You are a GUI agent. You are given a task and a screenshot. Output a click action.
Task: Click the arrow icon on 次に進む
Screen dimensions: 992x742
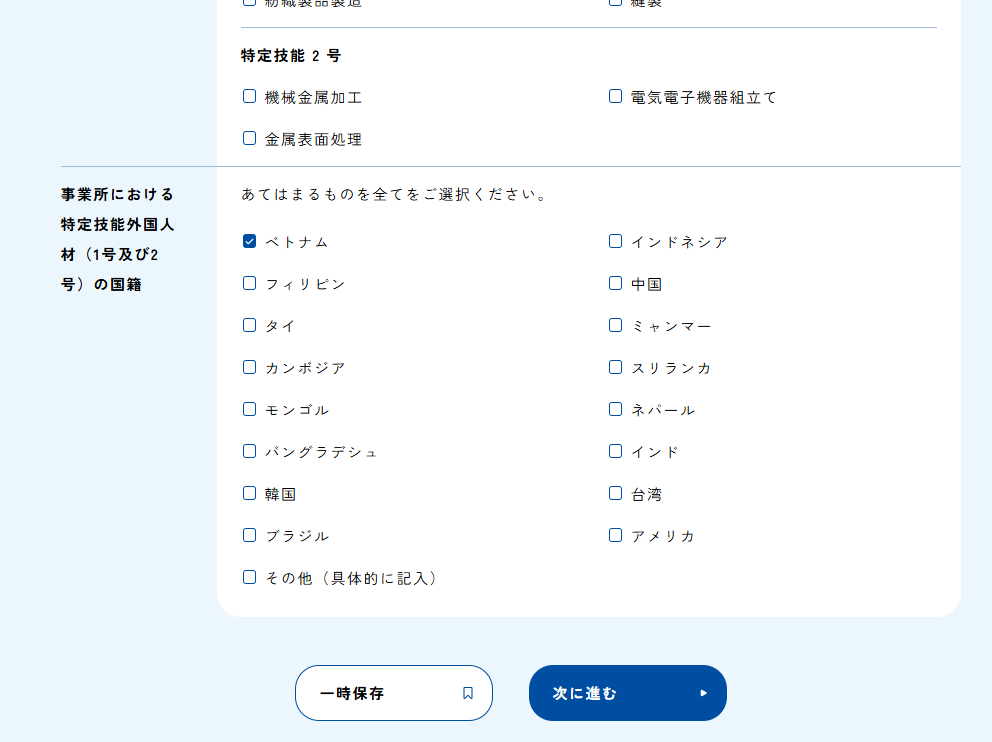coord(703,693)
